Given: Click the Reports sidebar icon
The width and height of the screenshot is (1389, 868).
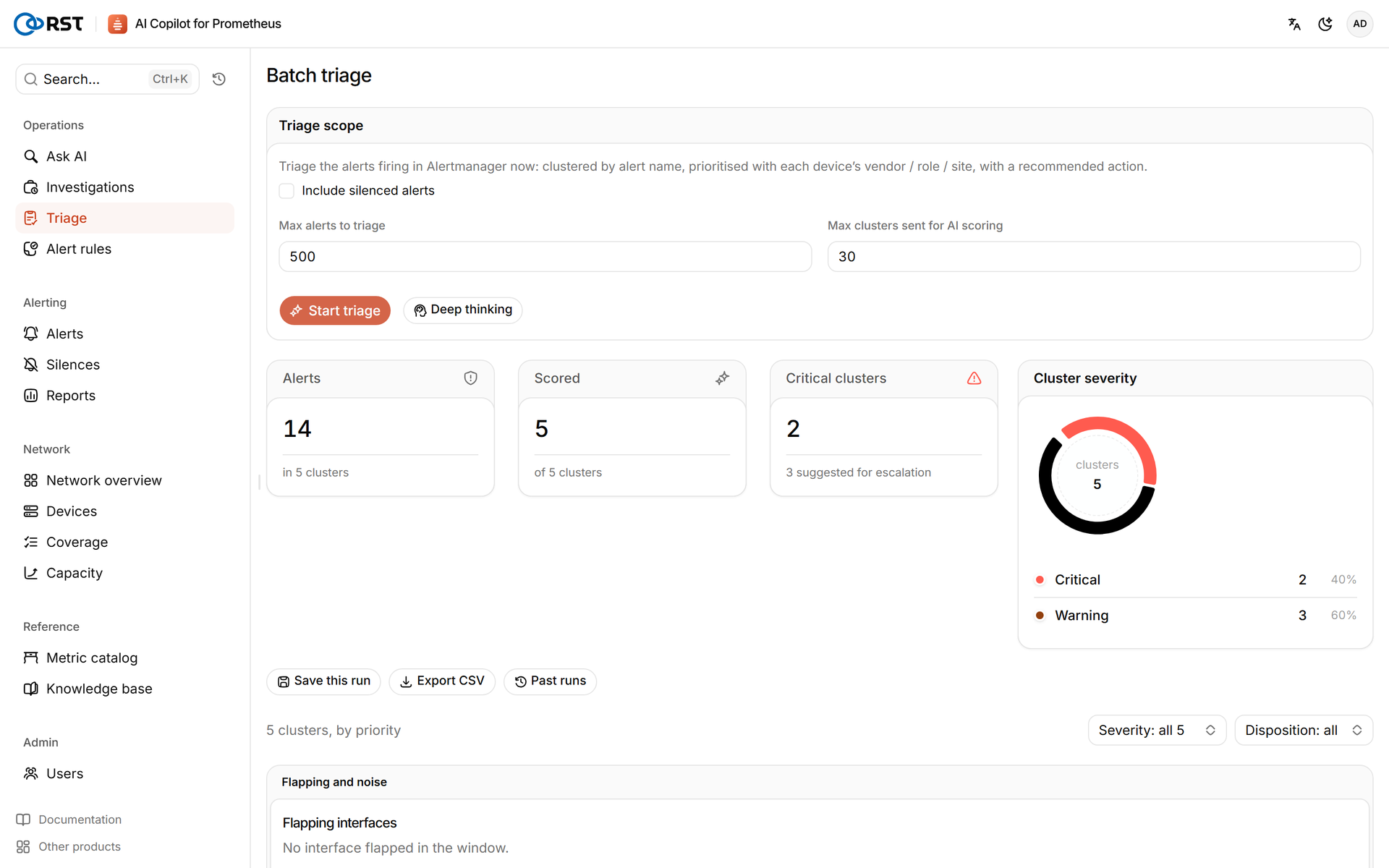Looking at the screenshot, I should click(x=30, y=395).
